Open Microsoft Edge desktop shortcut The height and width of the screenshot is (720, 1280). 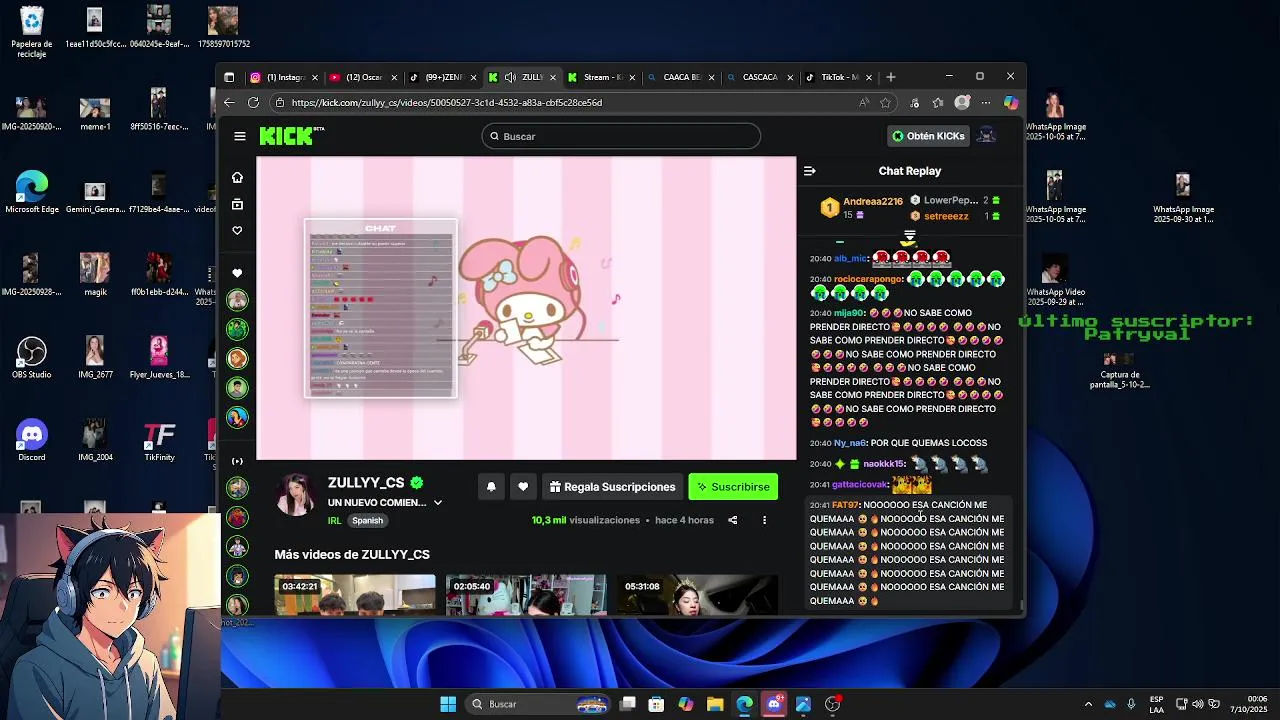pos(31,193)
